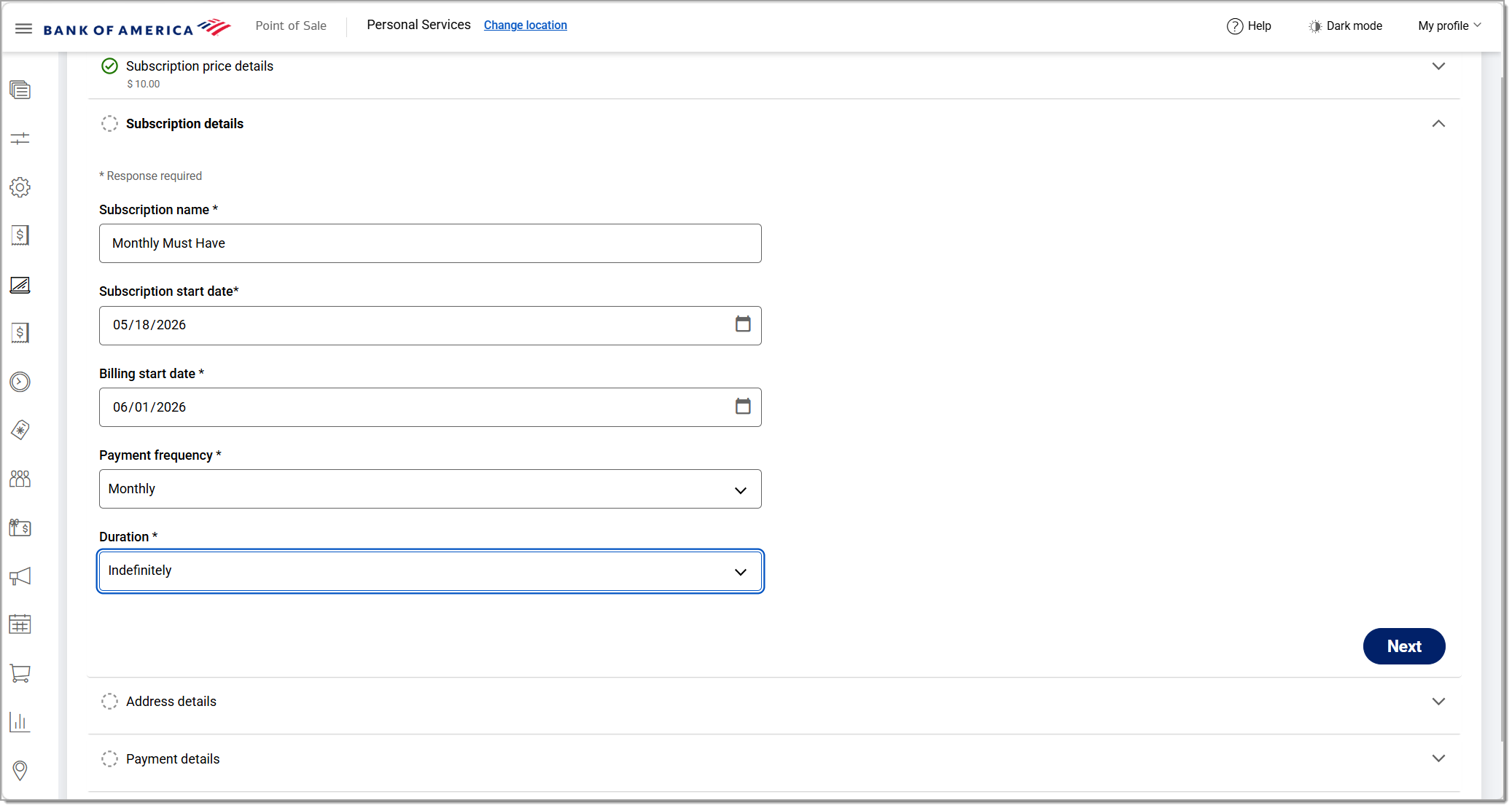Open the discount tag sidebar icon

20,430
